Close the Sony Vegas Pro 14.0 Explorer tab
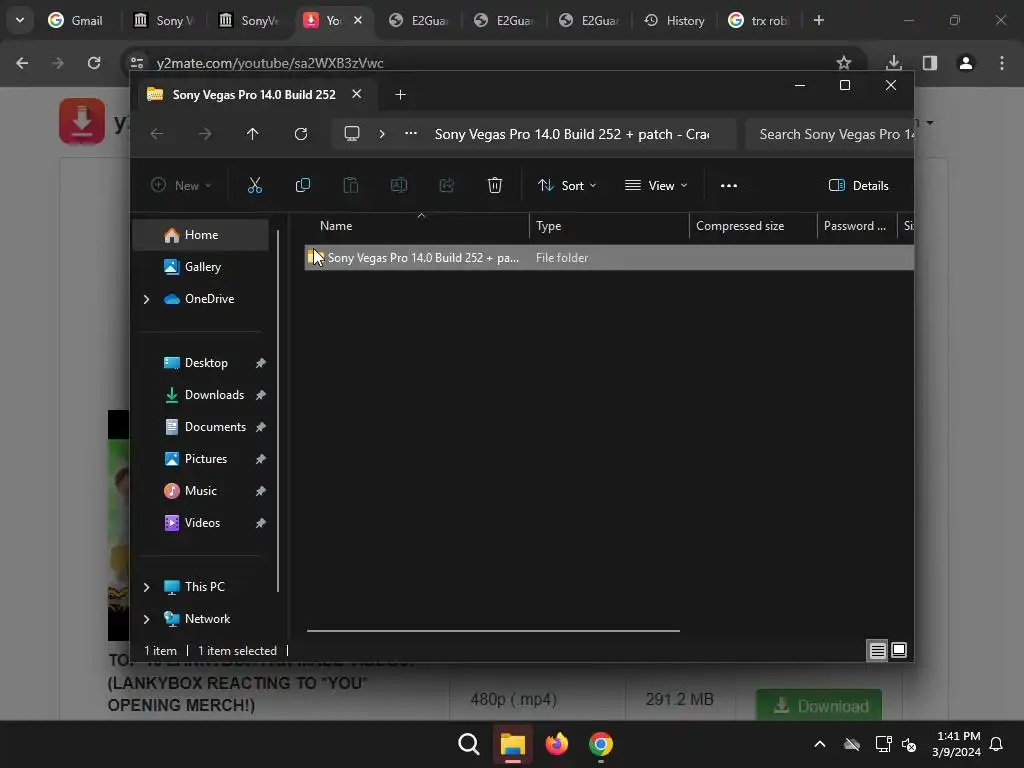 pyautogui.click(x=357, y=94)
